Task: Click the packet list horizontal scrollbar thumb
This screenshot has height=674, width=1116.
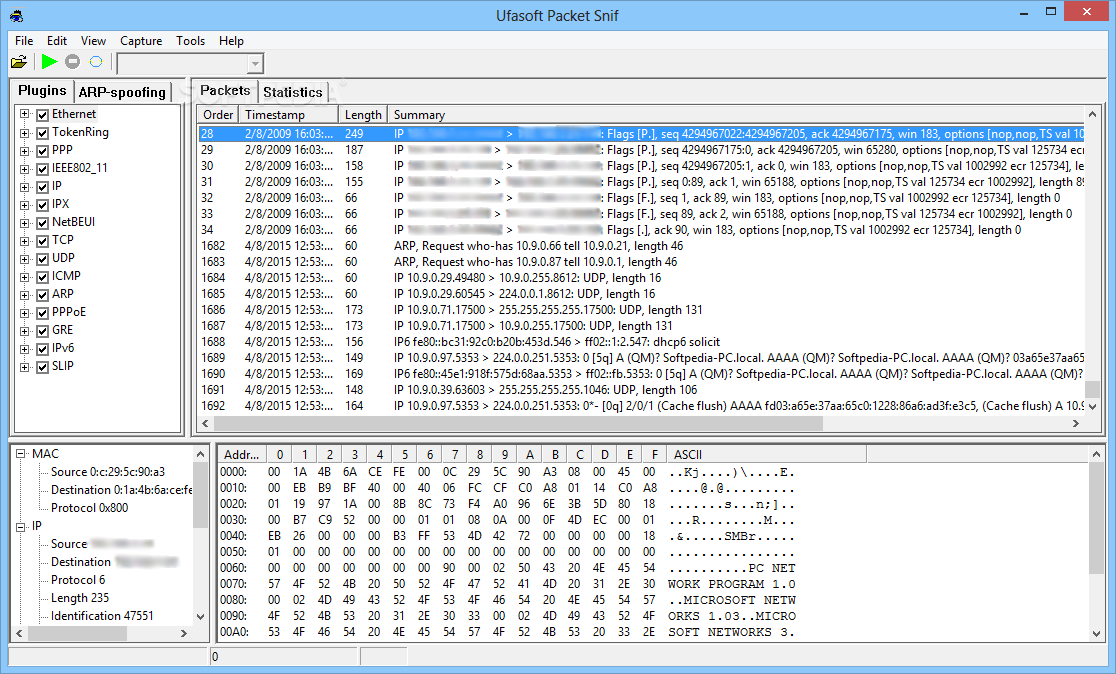Action: point(520,423)
